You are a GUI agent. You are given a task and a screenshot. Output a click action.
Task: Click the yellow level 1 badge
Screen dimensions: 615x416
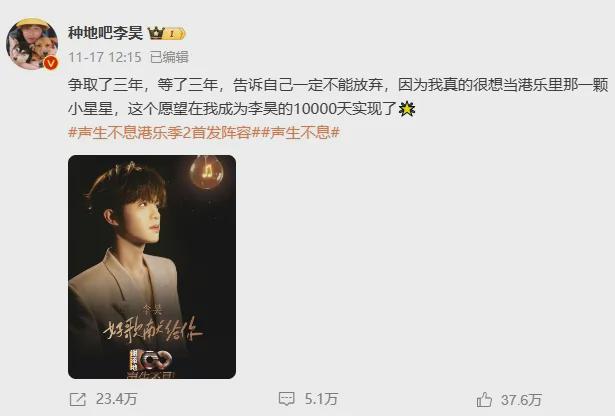pyautogui.click(x=174, y=34)
